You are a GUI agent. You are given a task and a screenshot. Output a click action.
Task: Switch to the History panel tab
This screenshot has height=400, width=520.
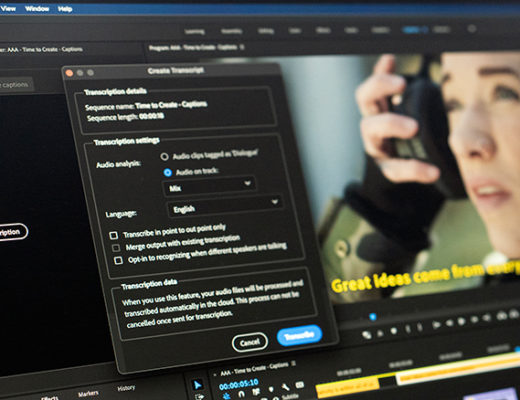[x=126, y=388]
